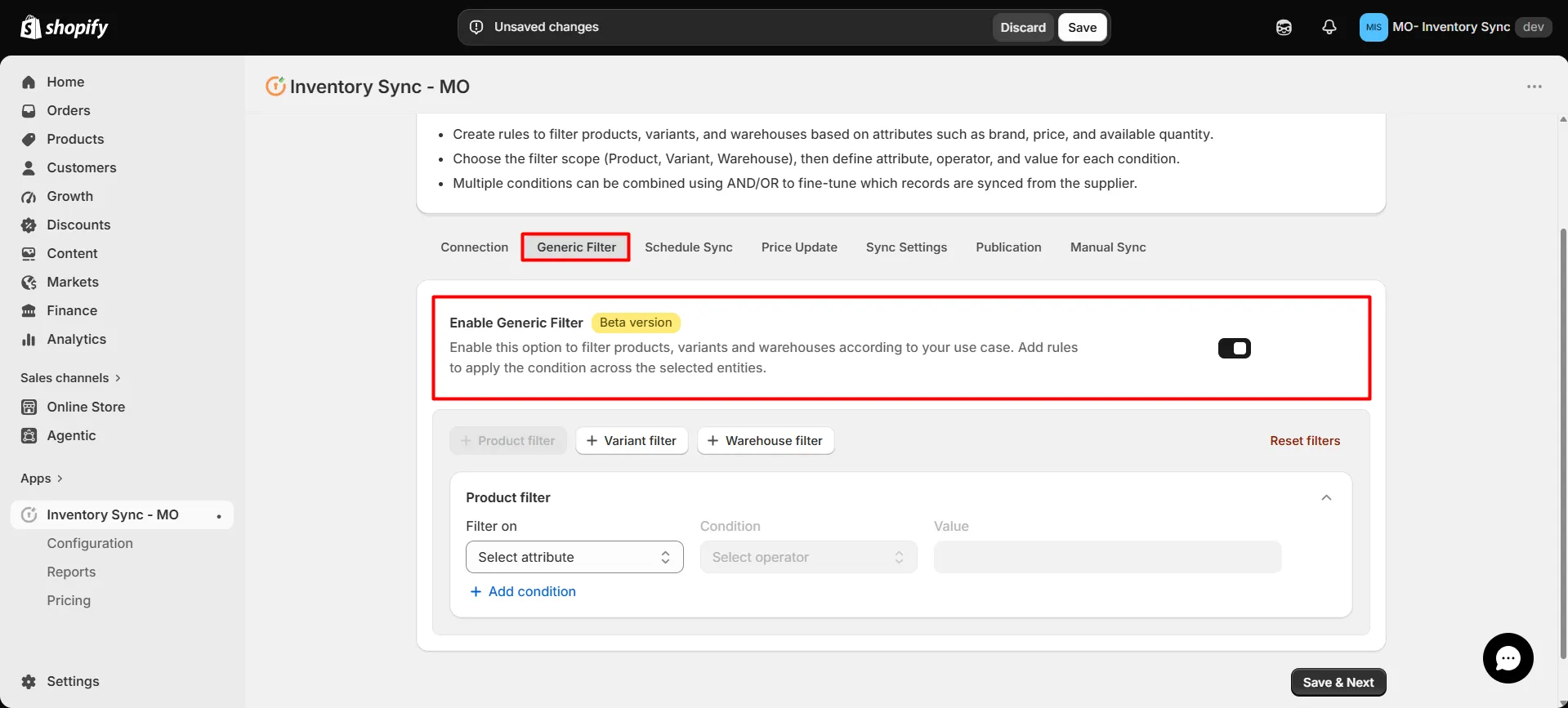This screenshot has width=1568, height=708.
Task: Collapse the Product filter section chevron
Action: (x=1326, y=497)
